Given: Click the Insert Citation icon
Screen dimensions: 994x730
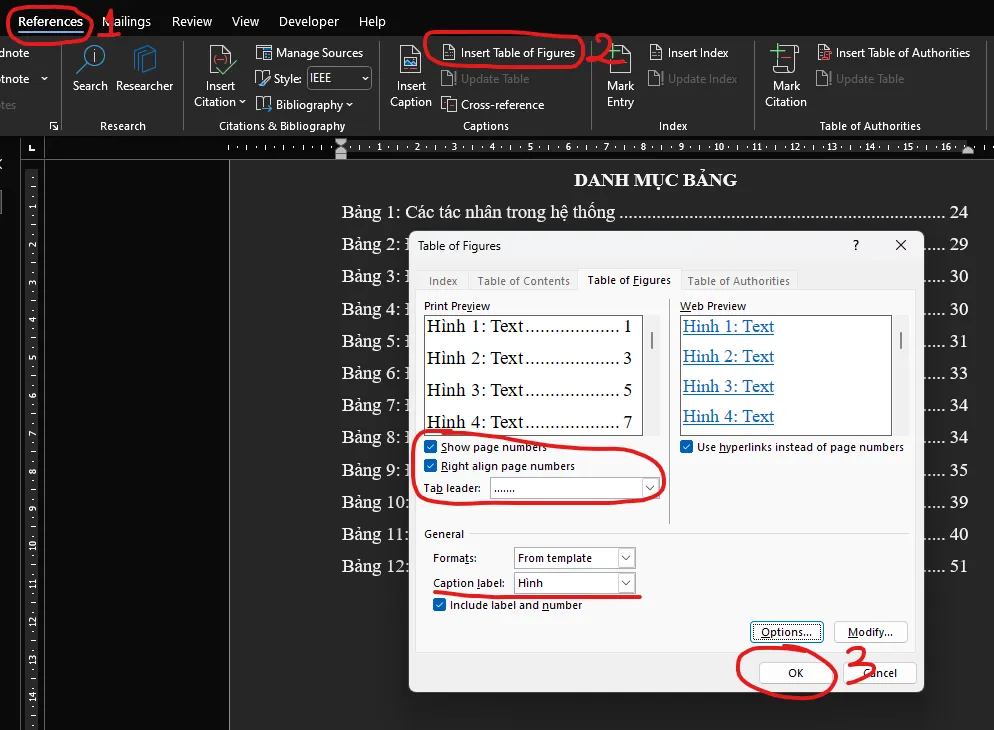Looking at the screenshot, I should (x=221, y=60).
